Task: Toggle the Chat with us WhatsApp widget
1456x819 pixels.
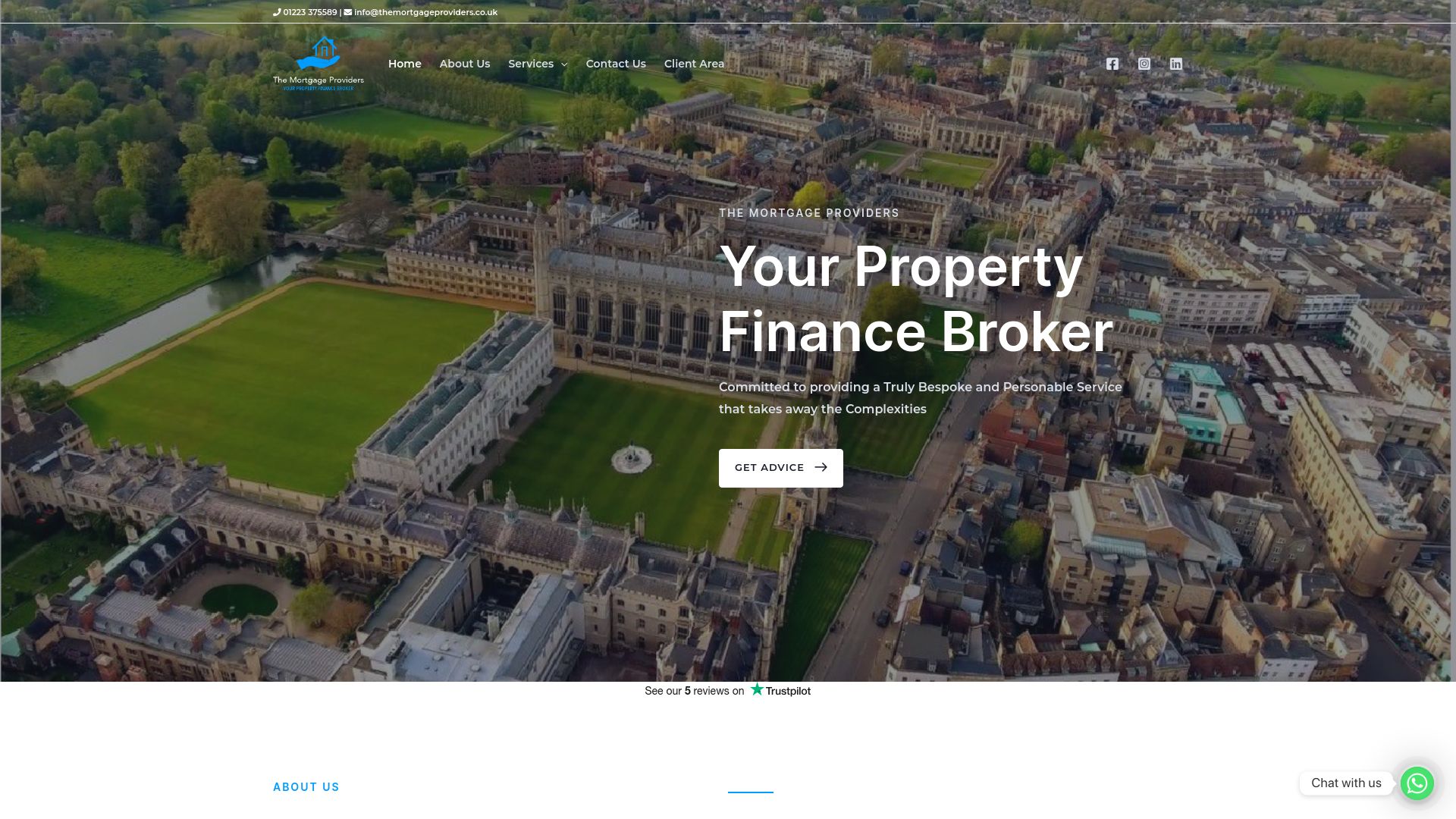Action: pos(1417,783)
